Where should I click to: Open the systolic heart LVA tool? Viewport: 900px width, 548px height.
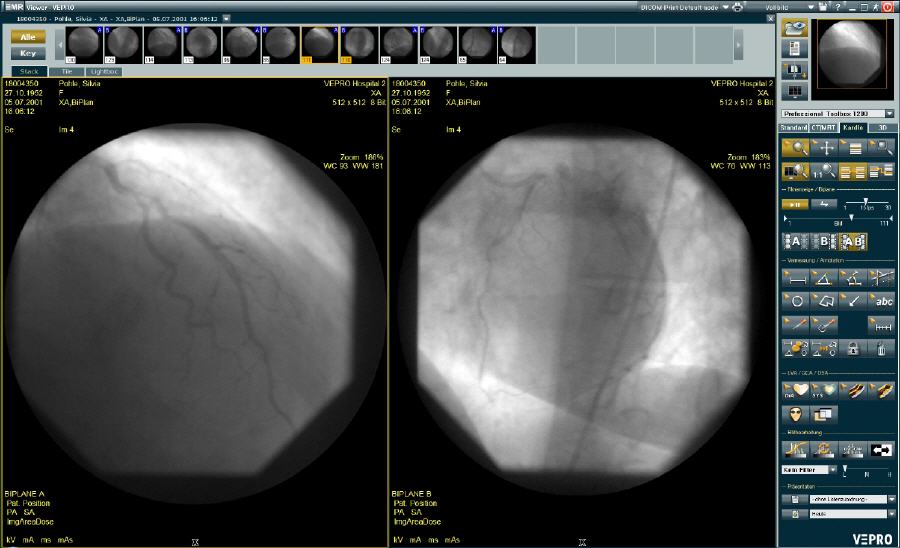(x=824, y=391)
